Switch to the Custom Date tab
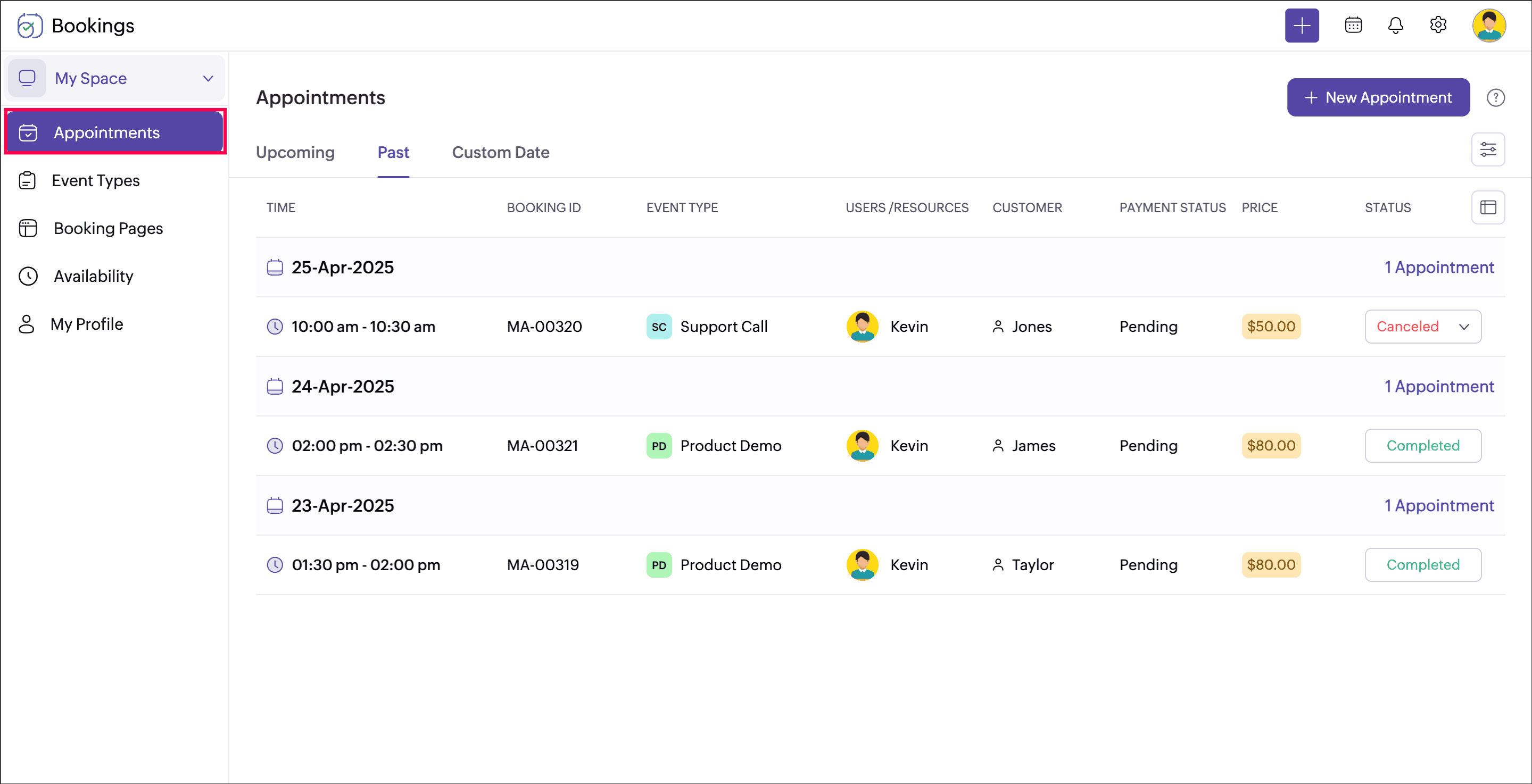Viewport: 1532px width, 784px height. (x=500, y=153)
